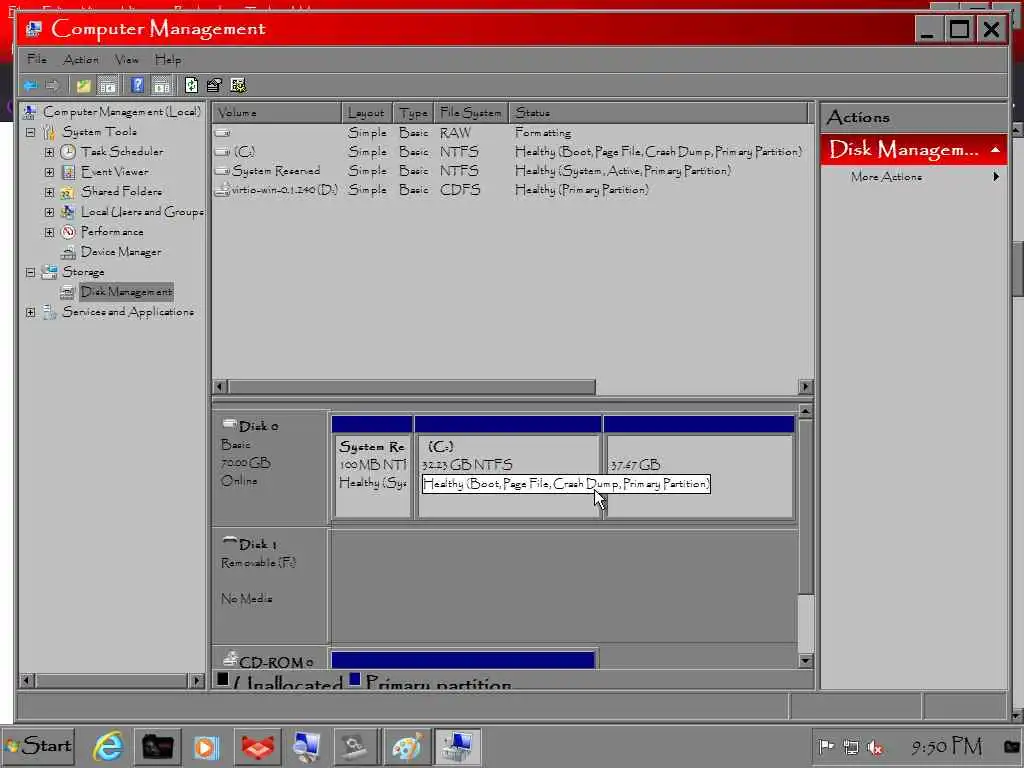Image resolution: width=1024 pixels, height=768 pixels.
Task: Open Windows Media Player from taskbar
Action: (x=206, y=746)
